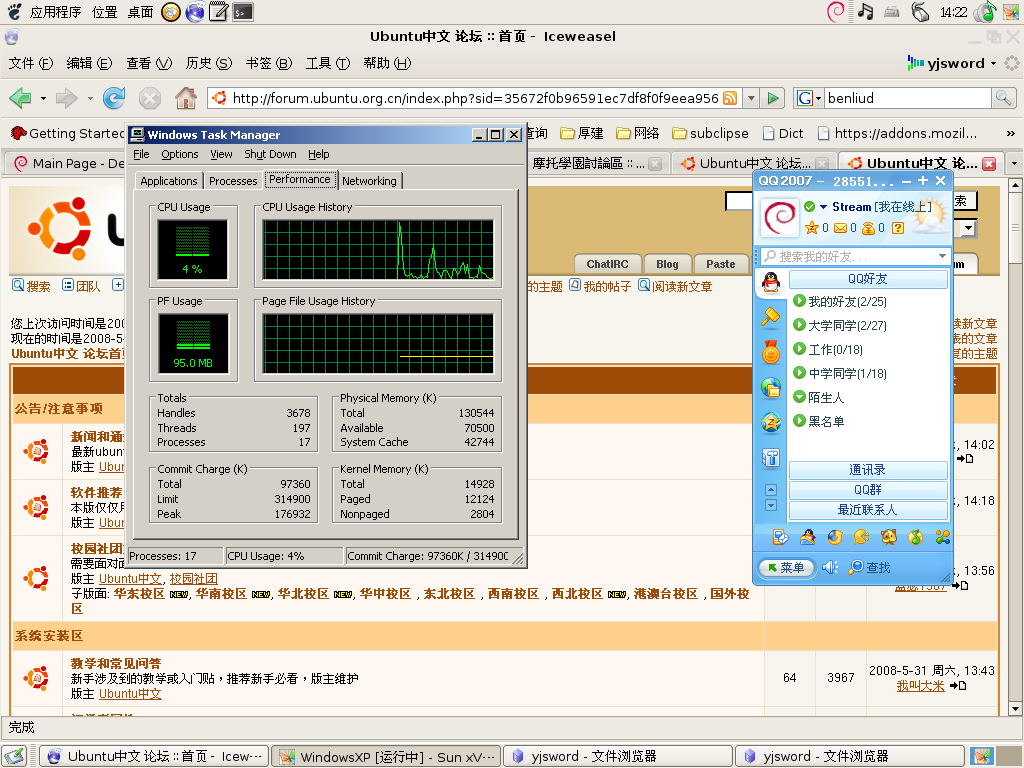Image resolution: width=1024 pixels, height=768 pixels.
Task: Click the QQ 菜单 menu button
Action: pos(786,568)
